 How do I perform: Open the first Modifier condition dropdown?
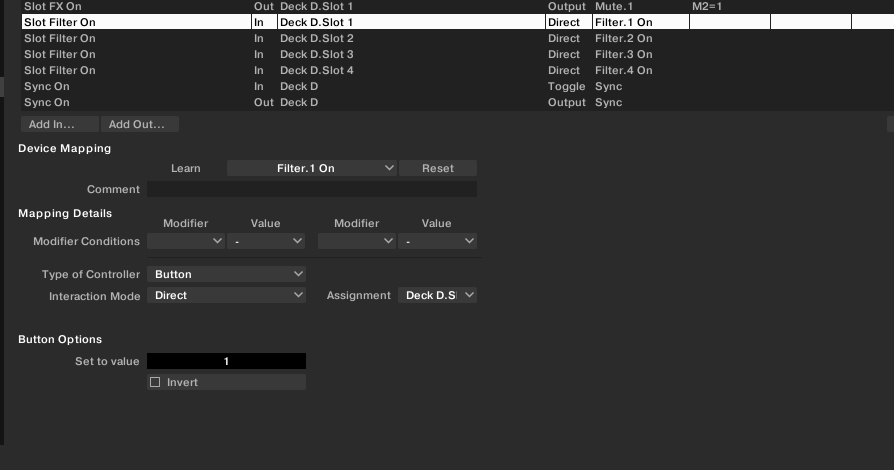tap(185, 241)
